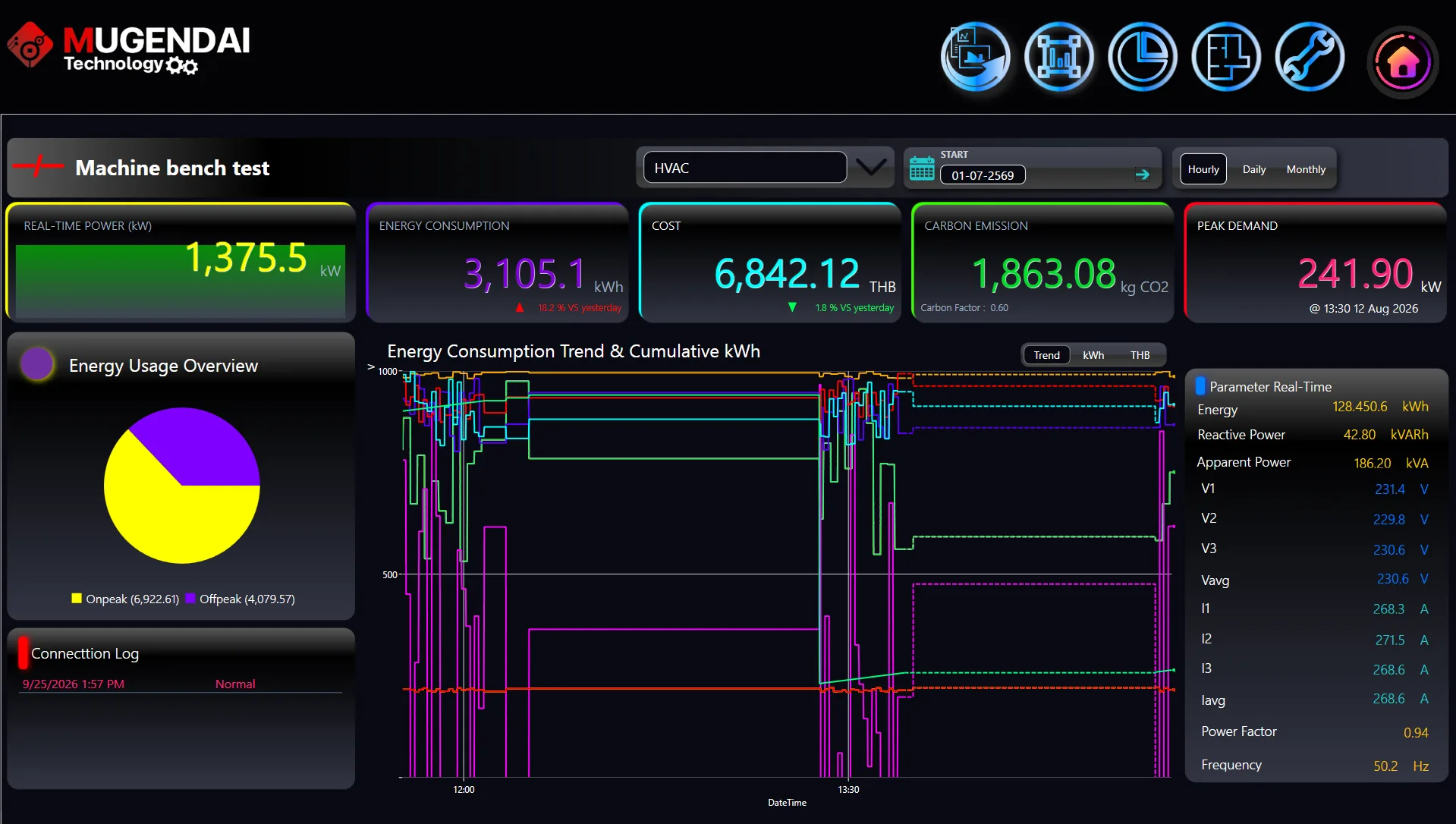The width and height of the screenshot is (1456, 824).
Task: Click the Apparent Power 186.20 value
Action: click(x=1373, y=463)
